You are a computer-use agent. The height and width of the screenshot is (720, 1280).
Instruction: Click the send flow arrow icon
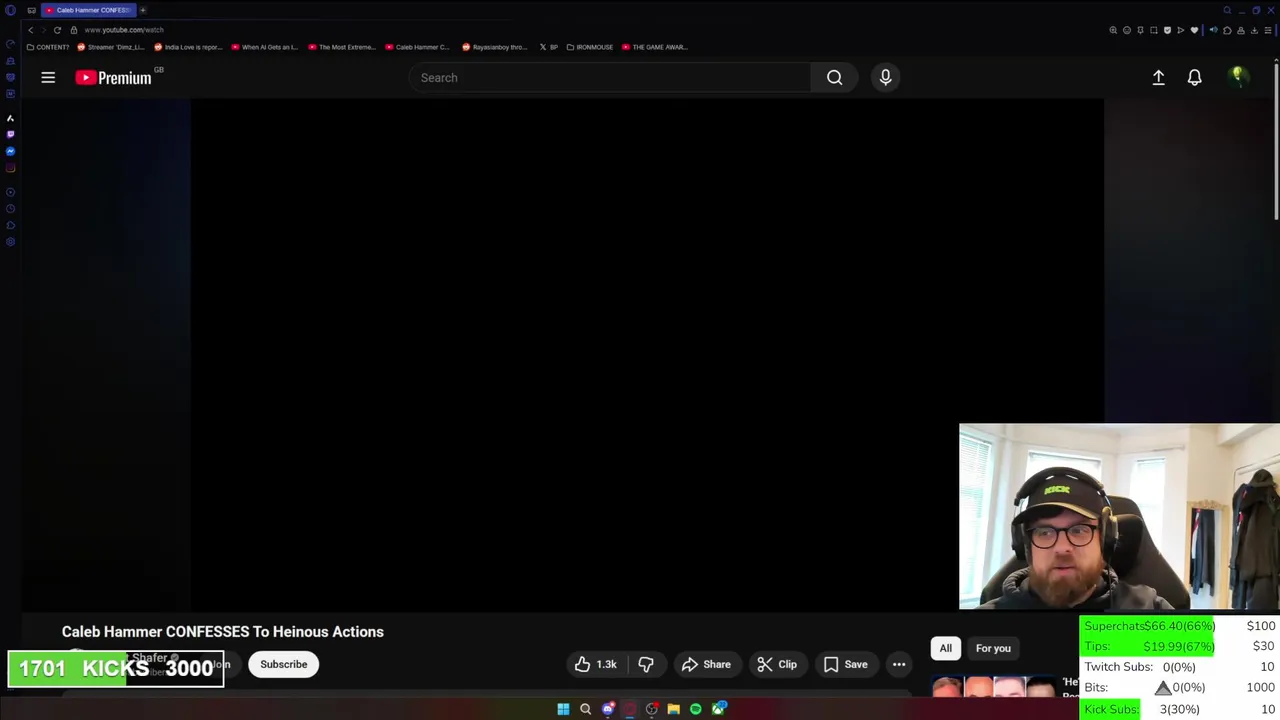point(1180,30)
